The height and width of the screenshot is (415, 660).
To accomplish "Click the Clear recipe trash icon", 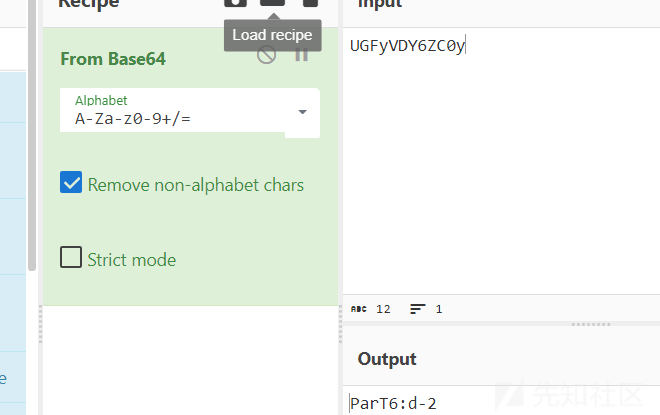I will [x=311, y=3].
